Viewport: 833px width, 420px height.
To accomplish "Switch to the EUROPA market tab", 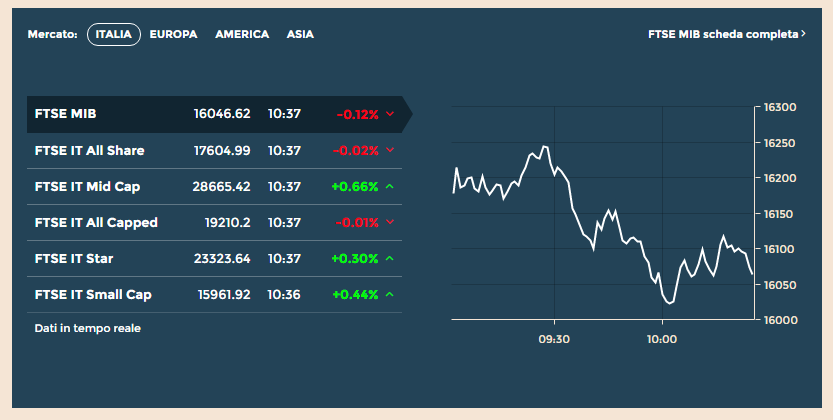I will pos(173,34).
